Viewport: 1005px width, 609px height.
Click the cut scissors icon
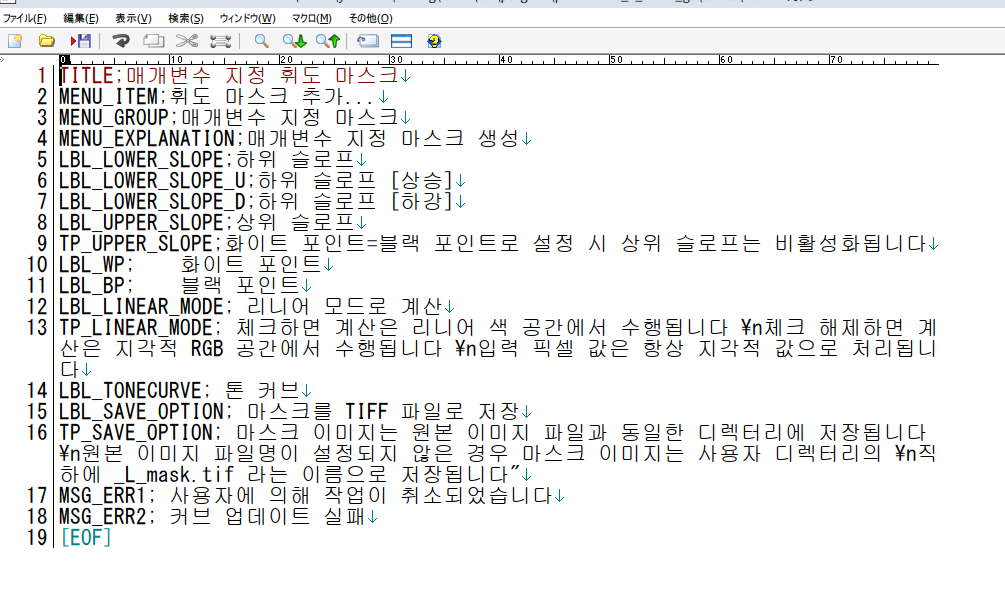click(x=187, y=42)
